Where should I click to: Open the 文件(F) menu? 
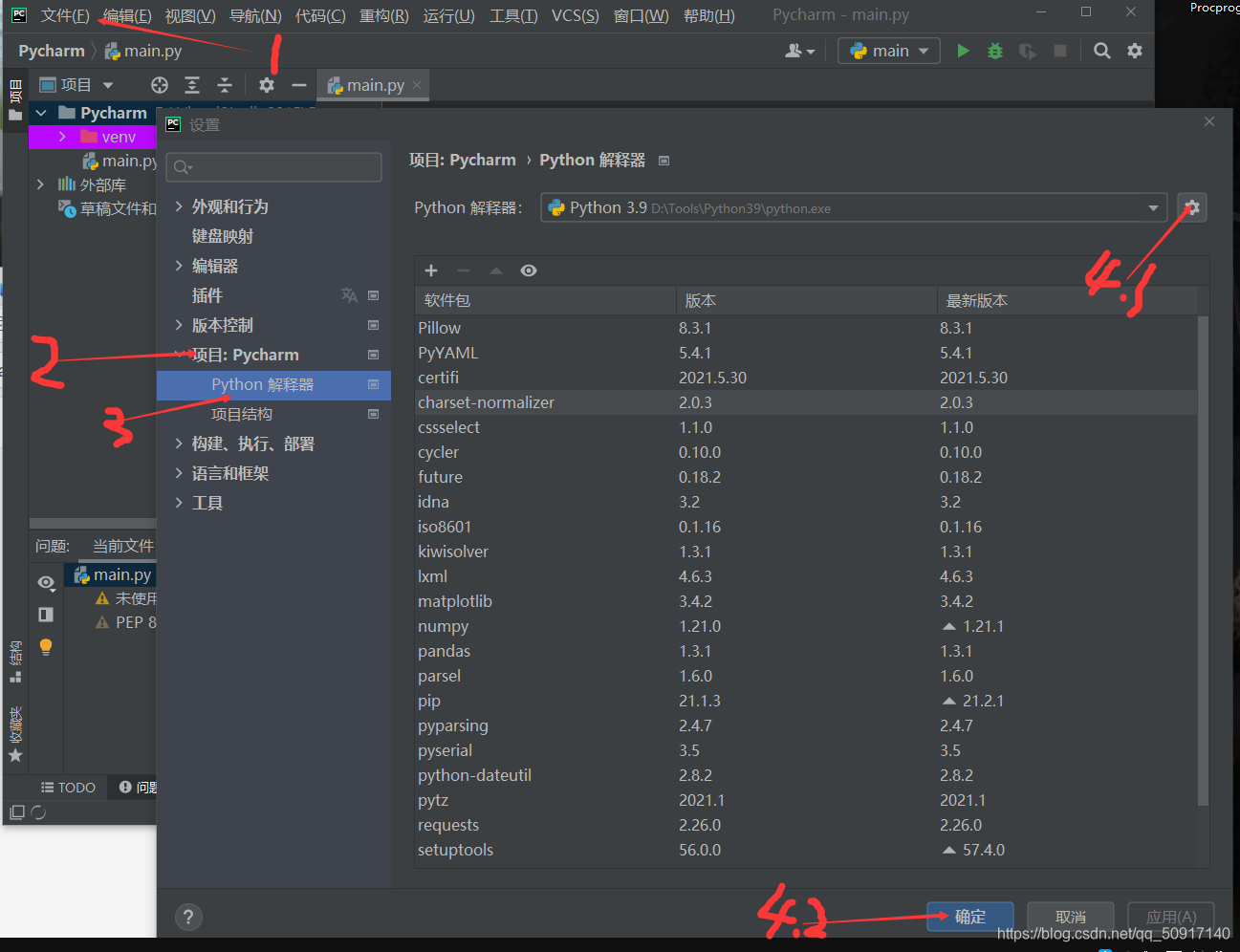click(x=65, y=15)
